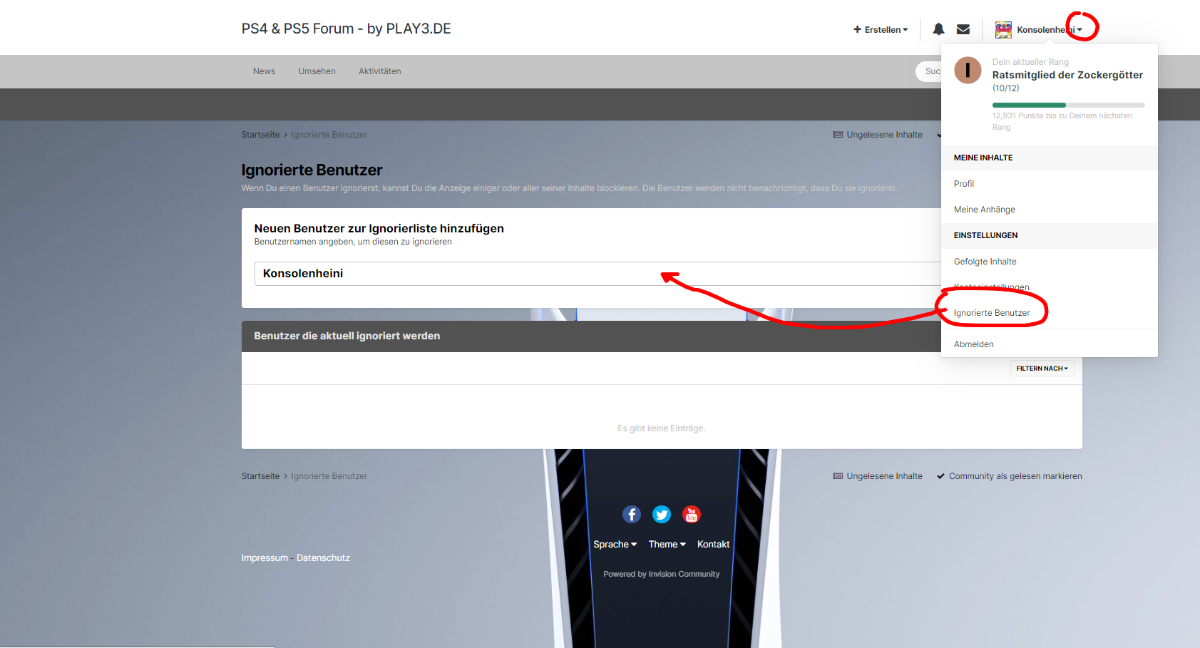
Task: Click the rank badge in the user menu
Action: point(967,70)
